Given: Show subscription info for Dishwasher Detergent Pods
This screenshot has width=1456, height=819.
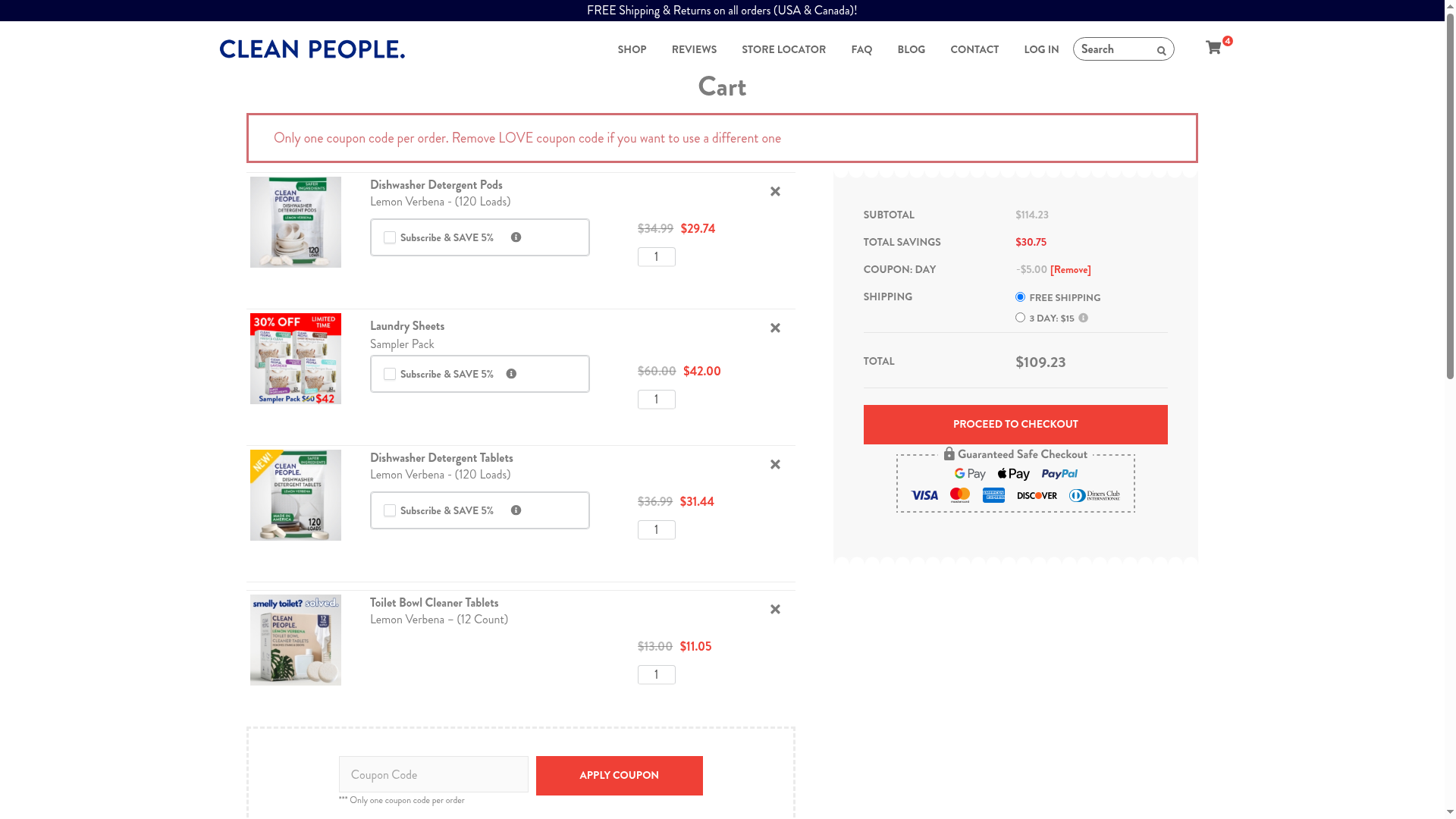Looking at the screenshot, I should click(516, 237).
